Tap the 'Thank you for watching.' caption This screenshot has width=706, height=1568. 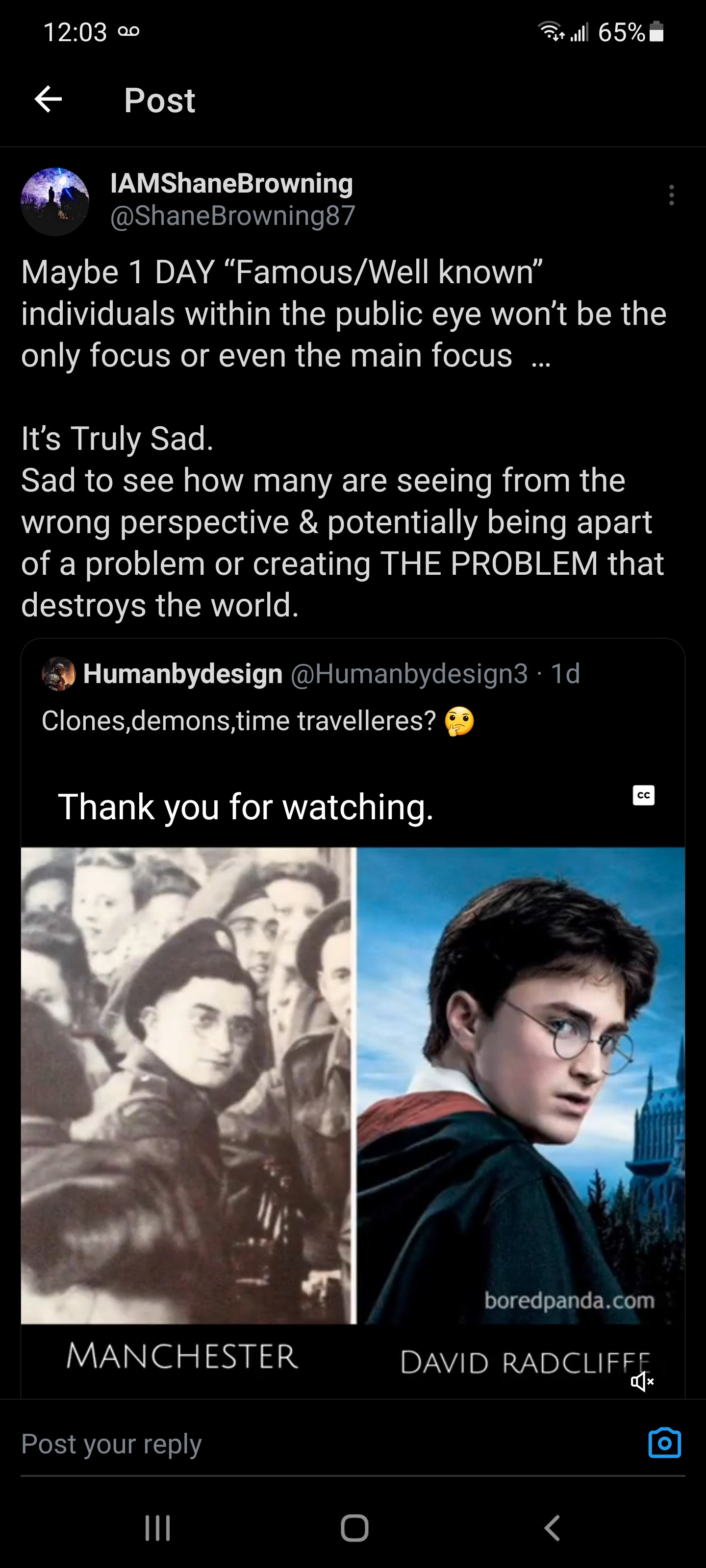click(x=246, y=807)
